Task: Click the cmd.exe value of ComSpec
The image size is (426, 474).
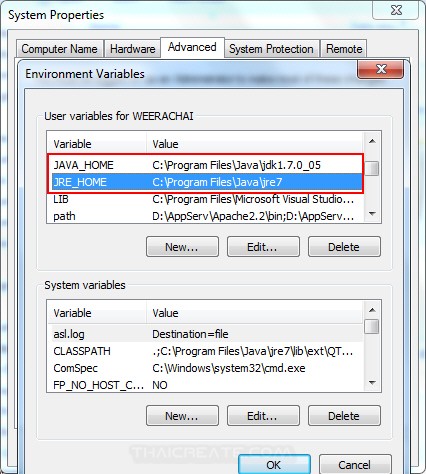Action: pos(229,368)
